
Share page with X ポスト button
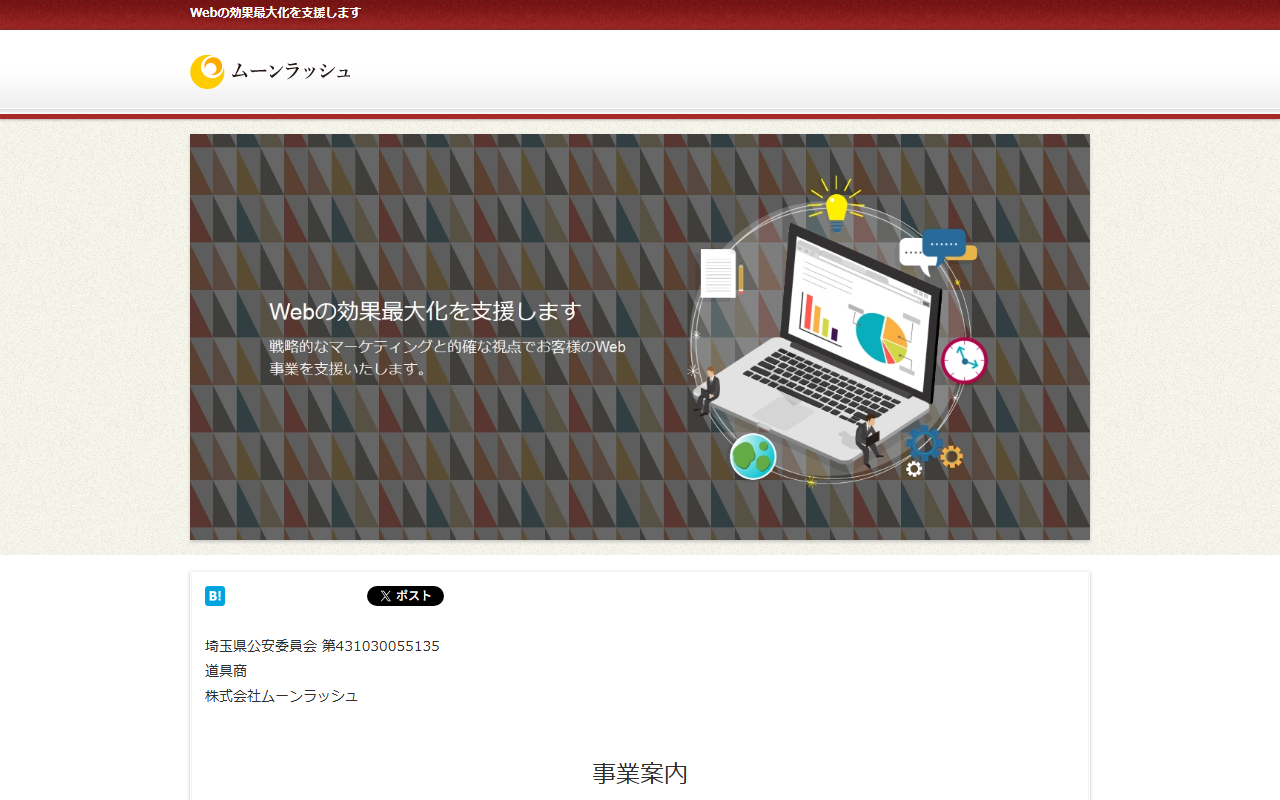pos(405,596)
